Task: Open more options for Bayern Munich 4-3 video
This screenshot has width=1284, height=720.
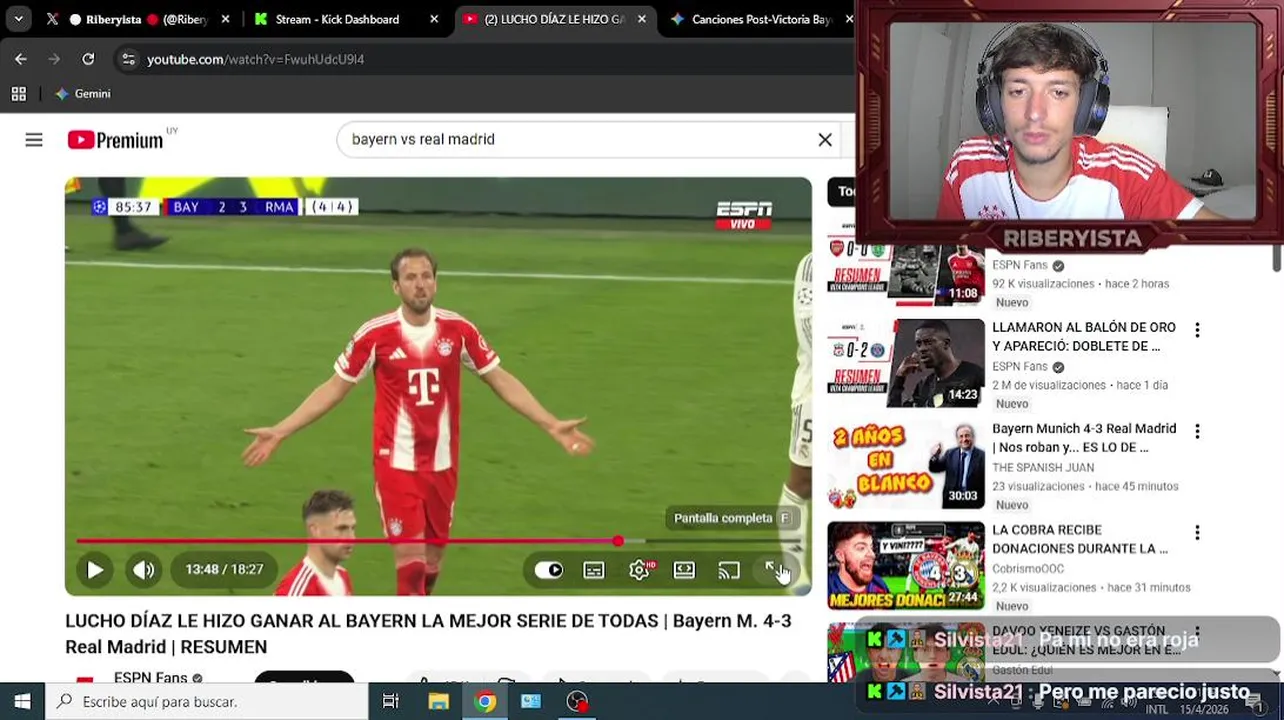Action: (1197, 431)
